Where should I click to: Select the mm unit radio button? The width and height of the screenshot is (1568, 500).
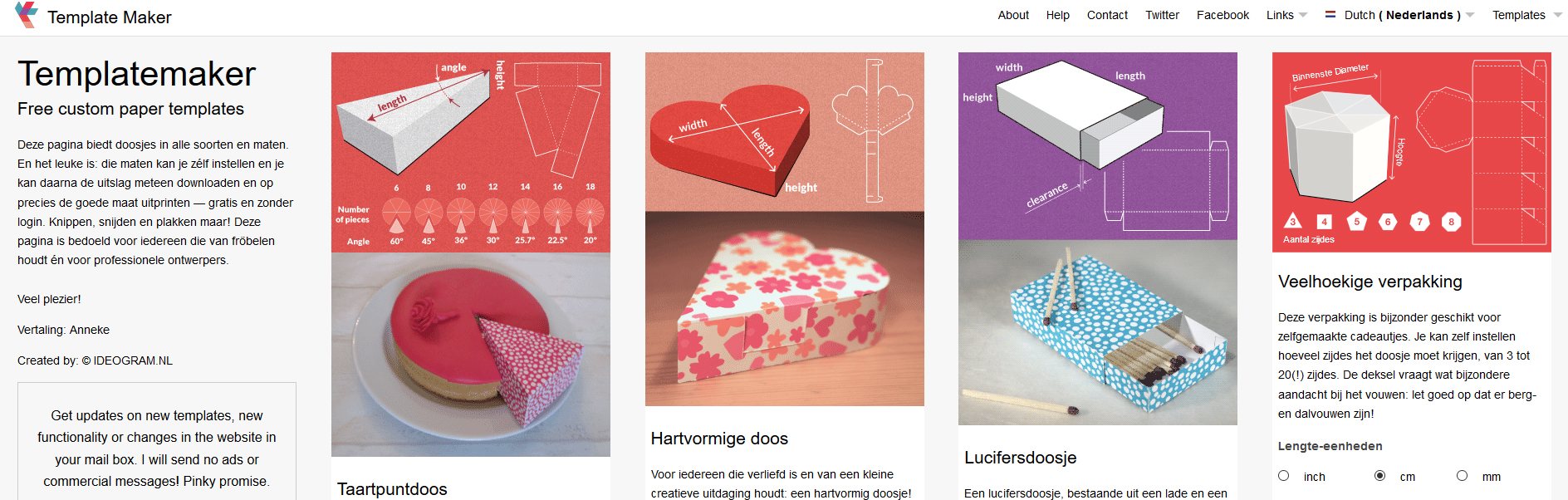coord(1463,476)
